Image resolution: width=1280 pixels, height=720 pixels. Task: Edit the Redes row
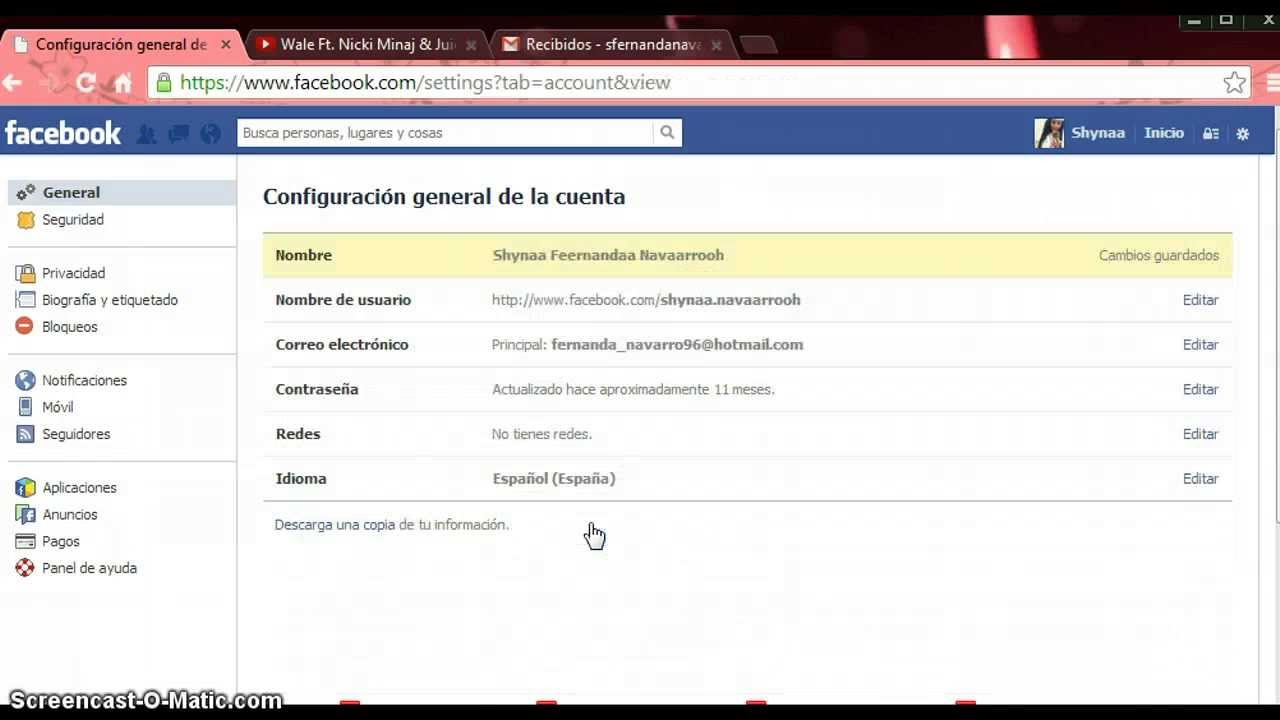[x=1200, y=434]
